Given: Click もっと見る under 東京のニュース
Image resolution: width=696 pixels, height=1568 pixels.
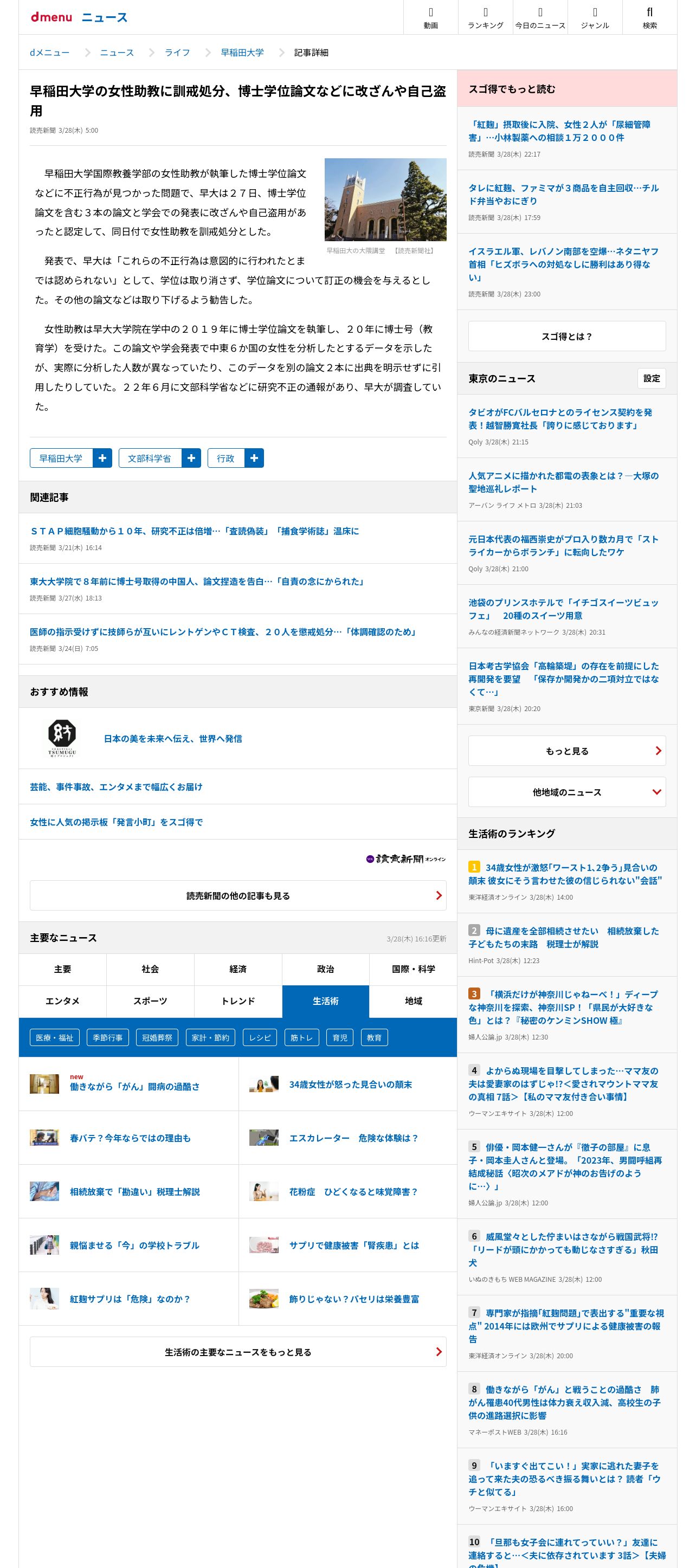Looking at the screenshot, I should [x=567, y=751].
